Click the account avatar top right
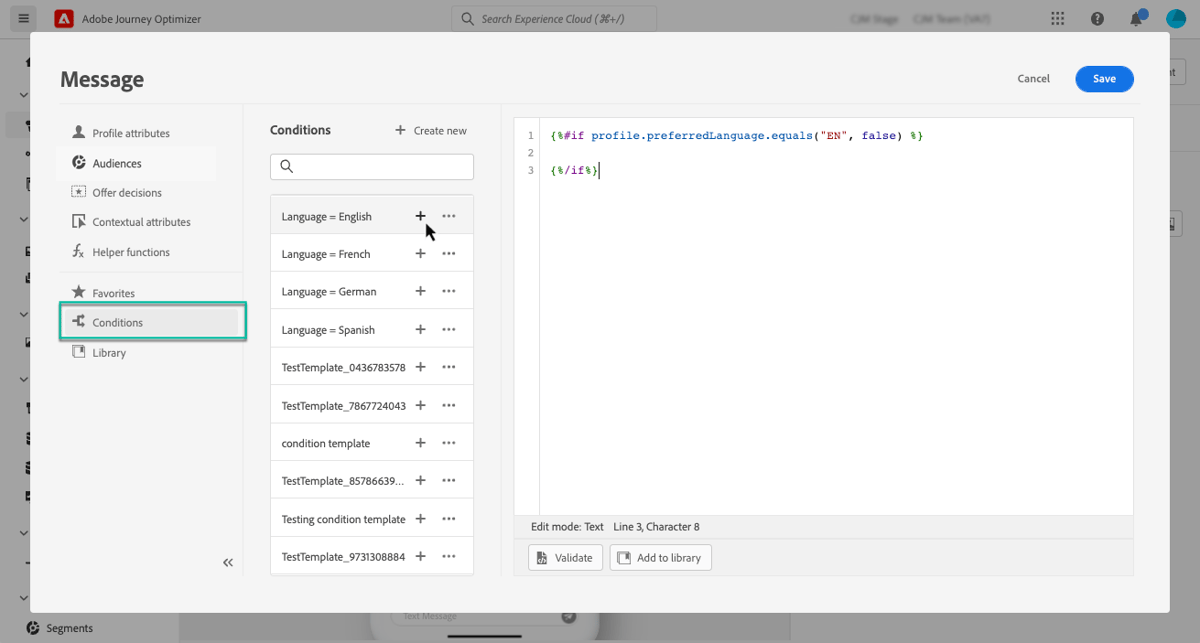Viewport: 1200px width, 643px height. click(1174, 18)
